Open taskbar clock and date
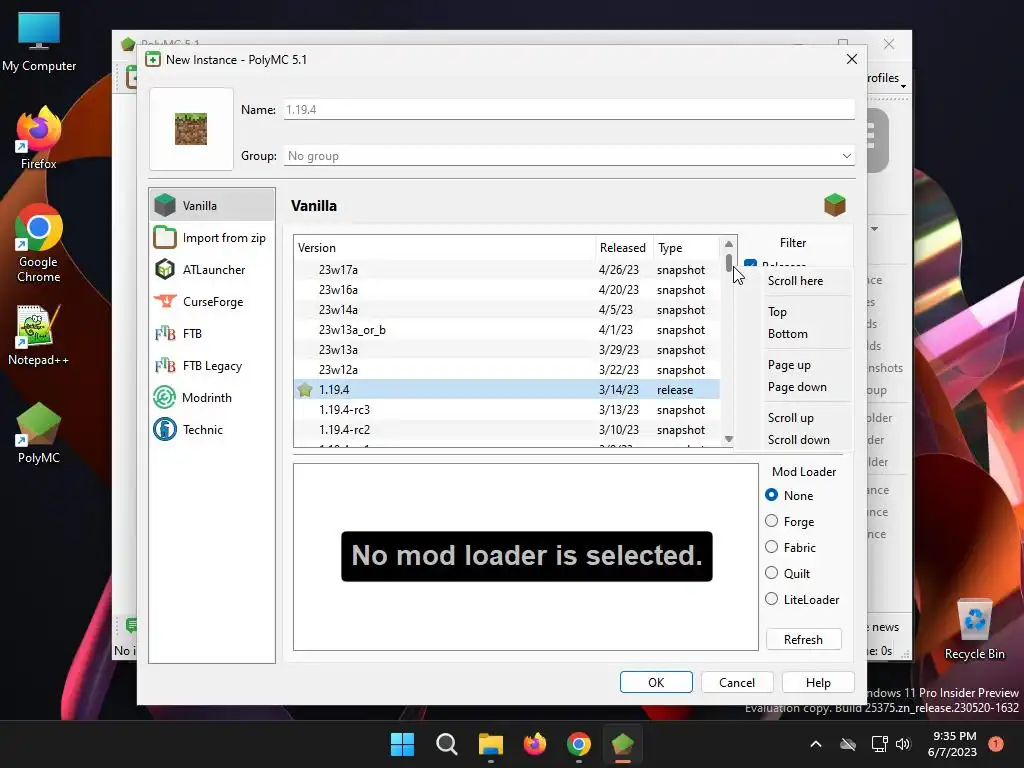 (x=952, y=744)
